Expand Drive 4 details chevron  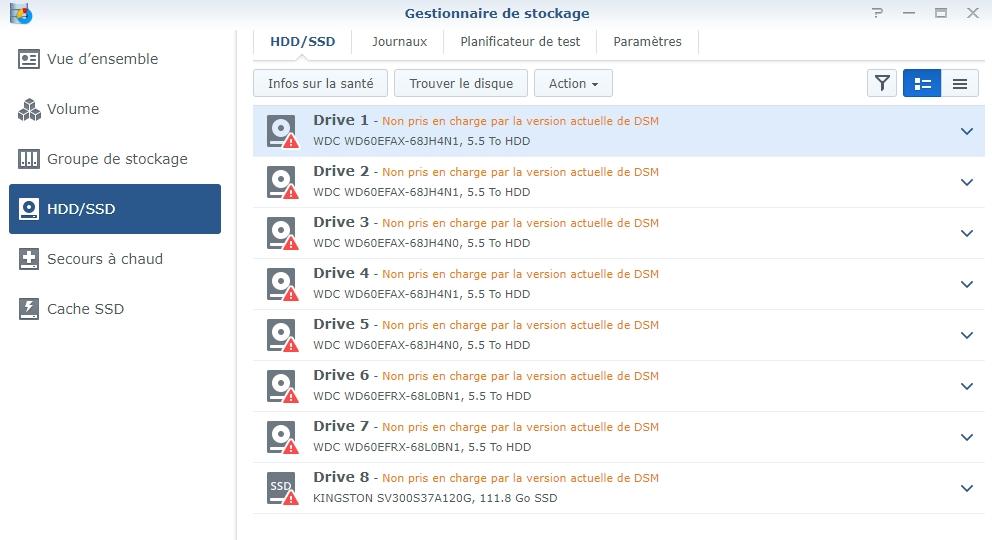[x=967, y=285]
